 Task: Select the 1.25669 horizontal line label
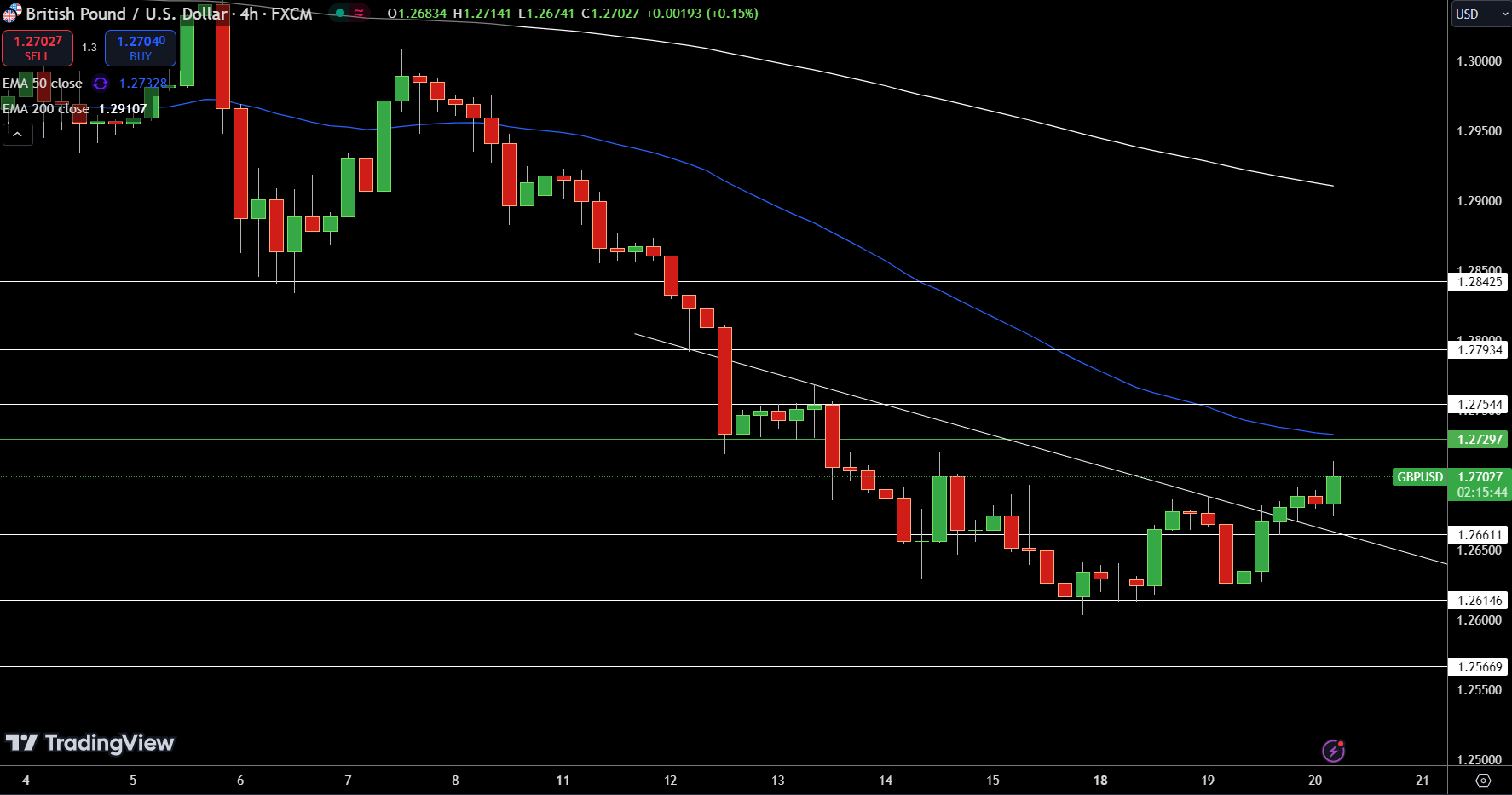(x=1480, y=667)
